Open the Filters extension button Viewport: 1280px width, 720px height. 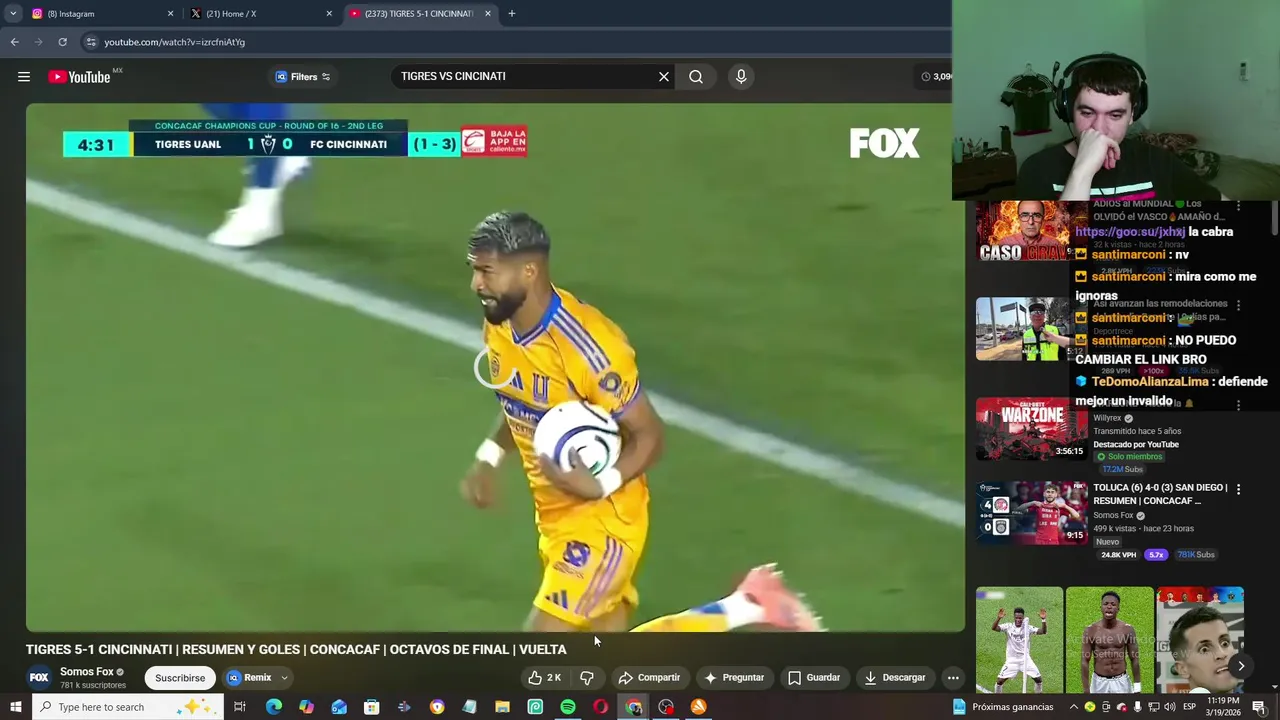click(303, 77)
